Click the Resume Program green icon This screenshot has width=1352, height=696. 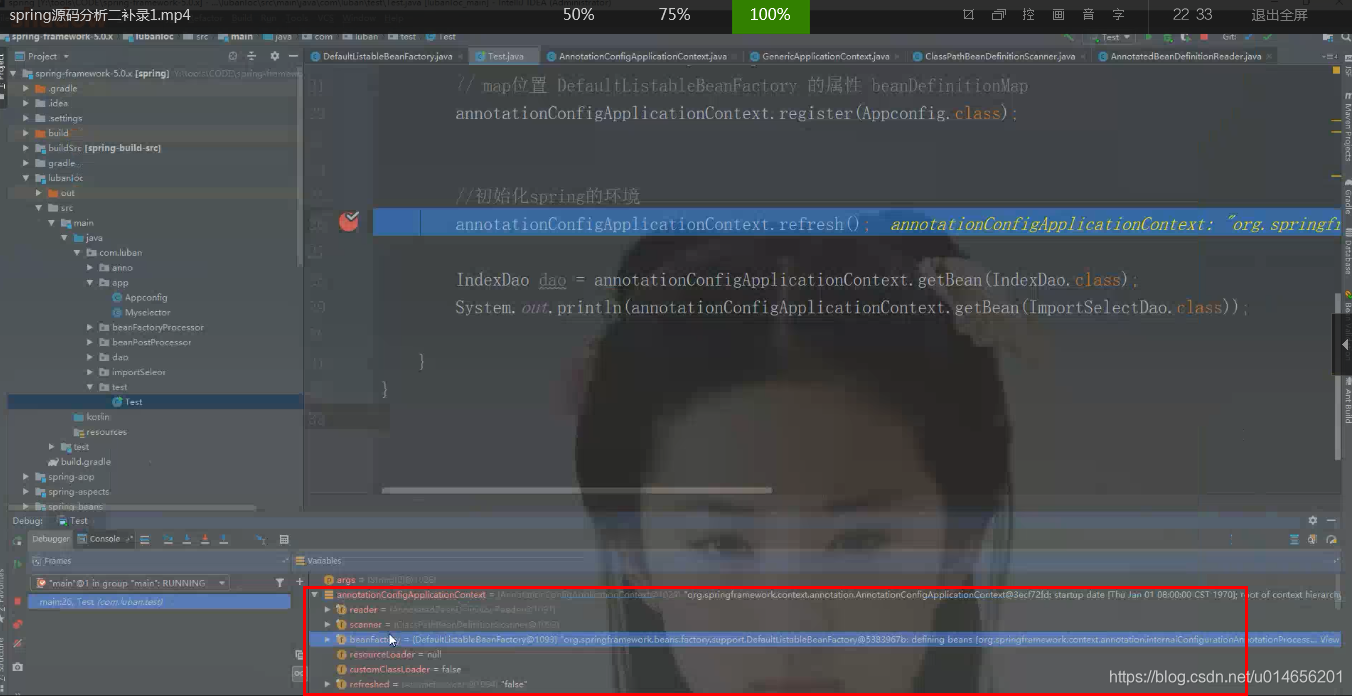click(x=17, y=563)
